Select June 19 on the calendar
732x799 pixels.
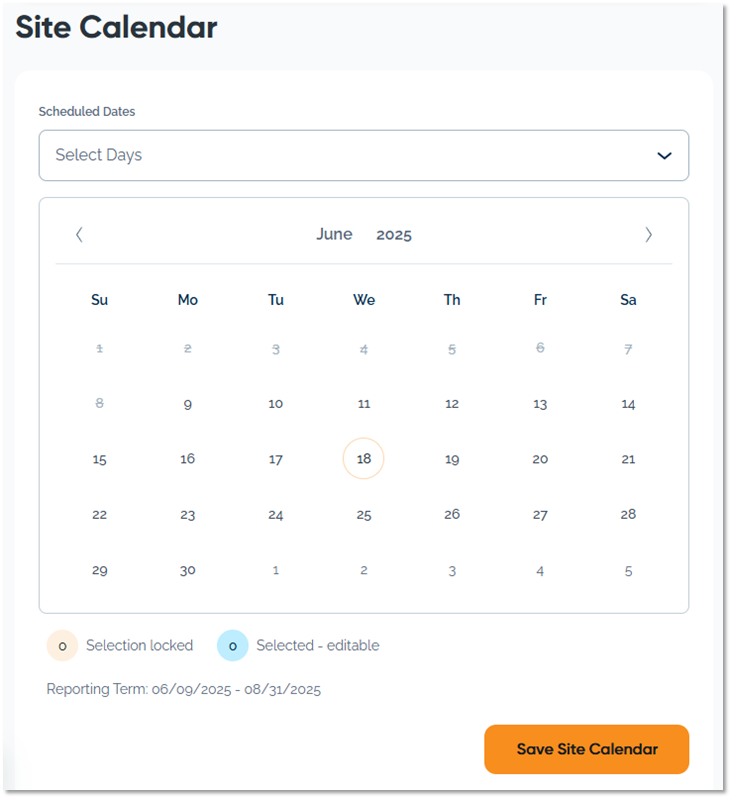coord(452,459)
